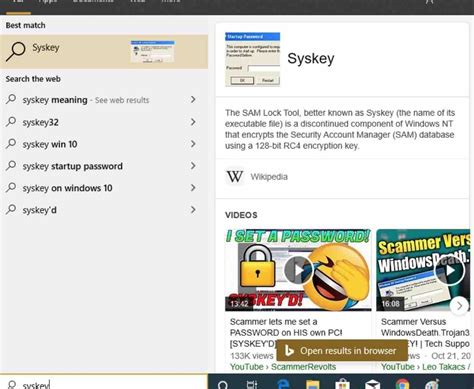The width and height of the screenshot is (474, 389).
Task: Click the magnifier icon beside Syskey best match
Action: (15, 52)
